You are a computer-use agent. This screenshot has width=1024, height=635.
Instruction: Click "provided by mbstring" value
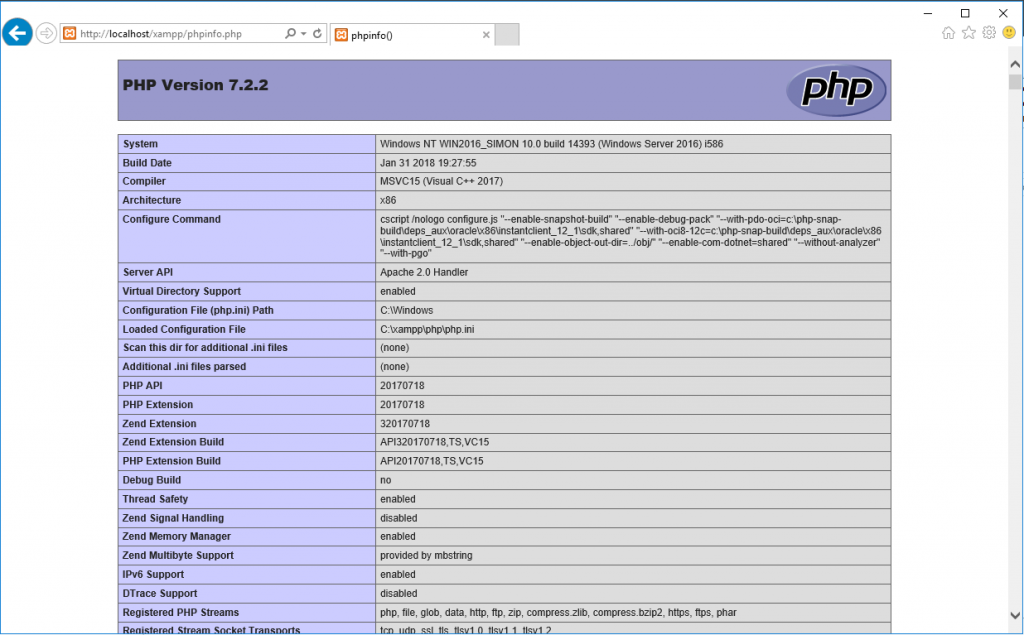tap(426, 555)
